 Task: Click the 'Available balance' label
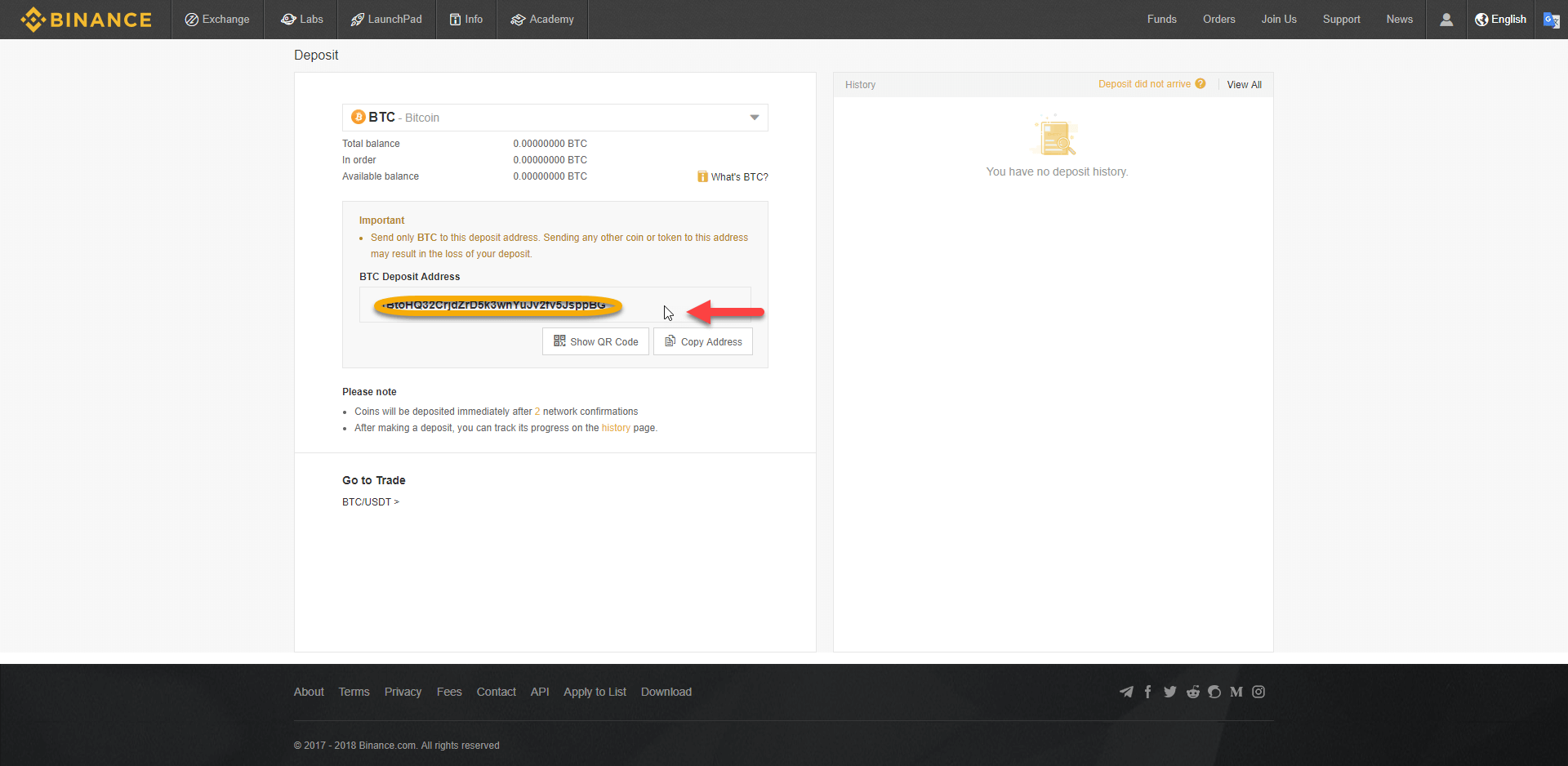(381, 176)
